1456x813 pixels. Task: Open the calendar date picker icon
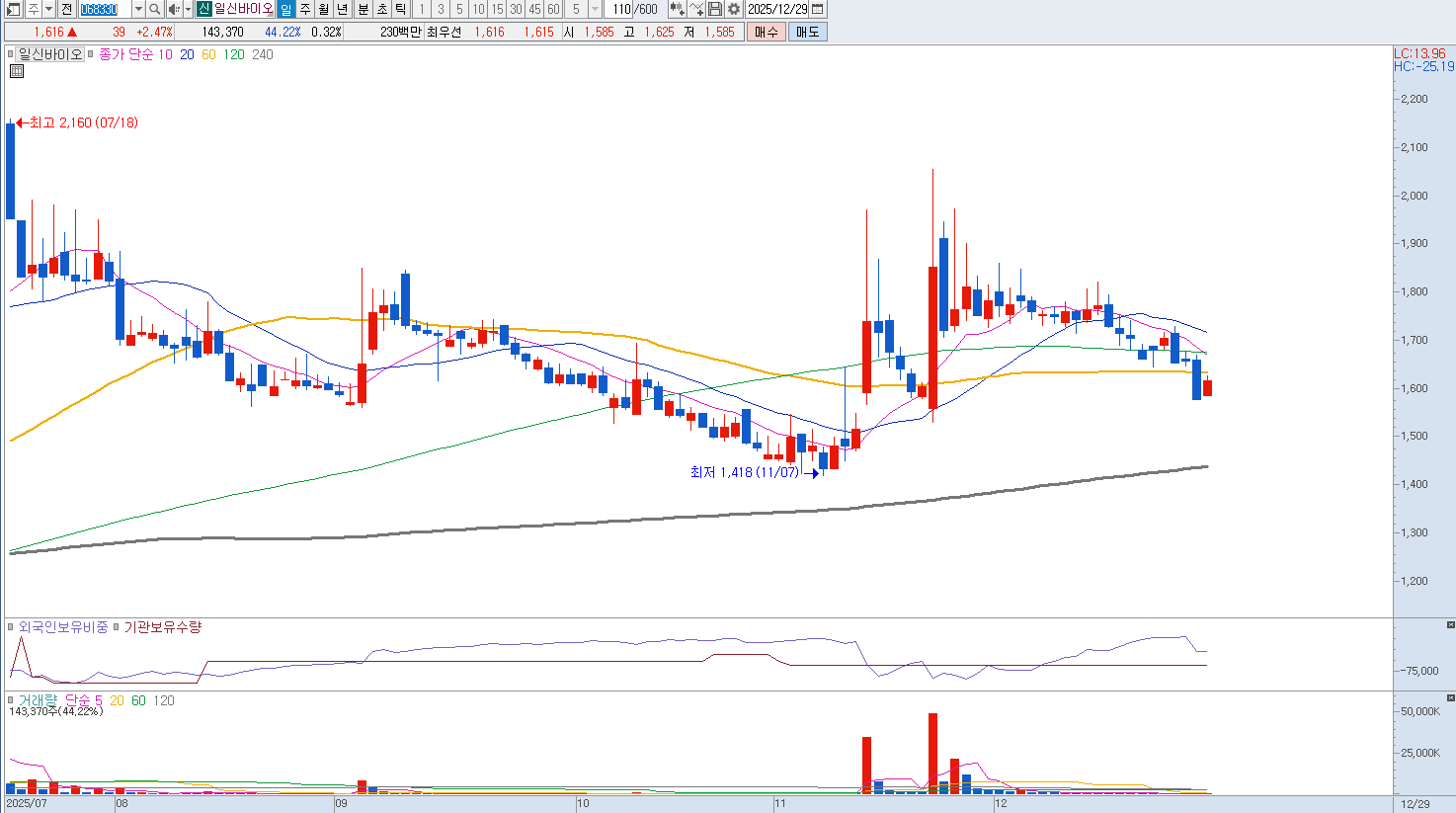coord(817,9)
